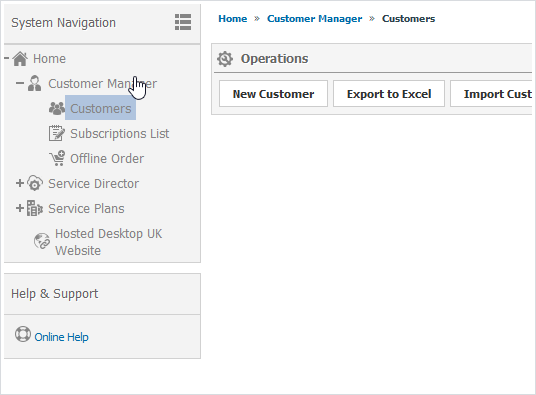
Task: Click the Hosted Desktop UK globe link icon
Action: click(x=42, y=241)
